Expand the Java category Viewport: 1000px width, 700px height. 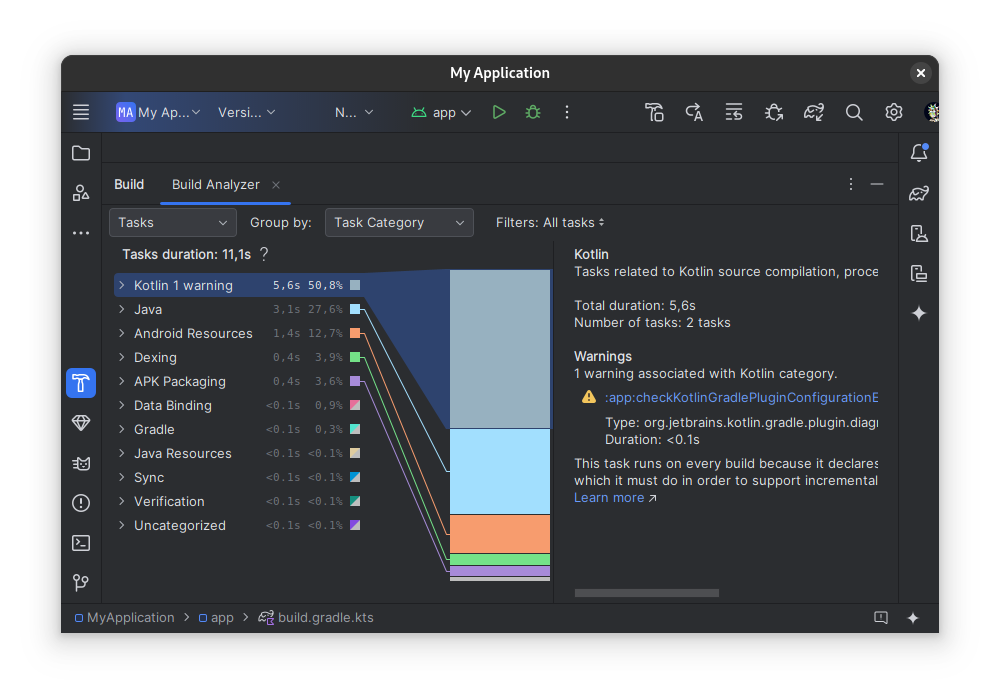pos(121,309)
